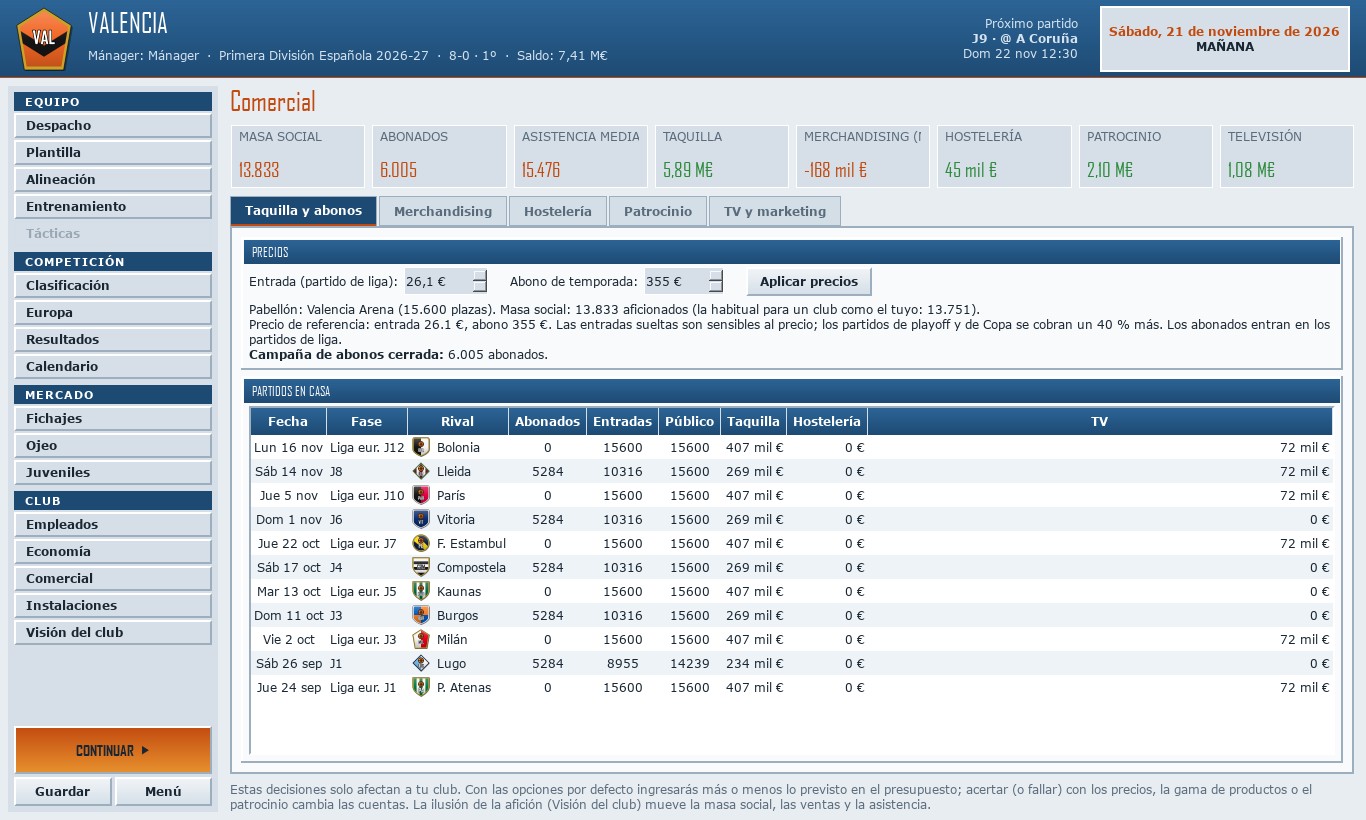
Task: Apply prices with Aplicar precios button
Action: pyautogui.click(x=809, y=282)
